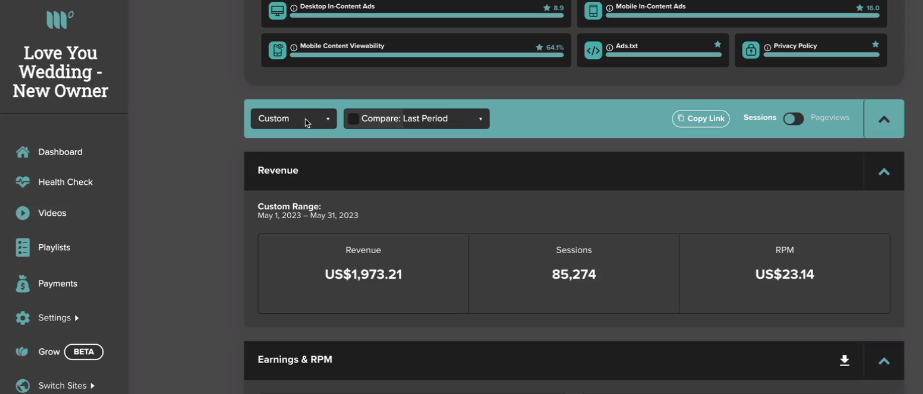Click the Videos play icon
The height and width of the screenshot is (394, 923).
point(22,213)
